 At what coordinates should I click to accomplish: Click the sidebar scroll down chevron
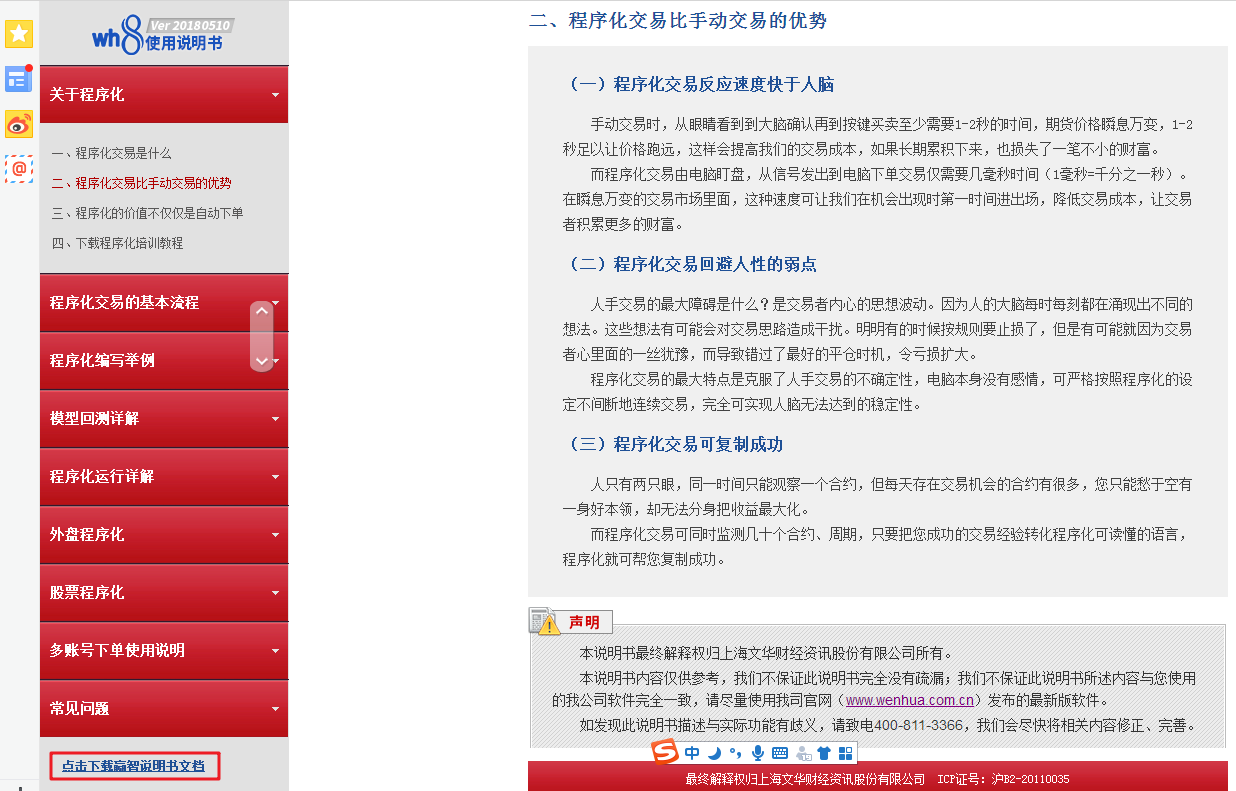(x=262, y=360)
